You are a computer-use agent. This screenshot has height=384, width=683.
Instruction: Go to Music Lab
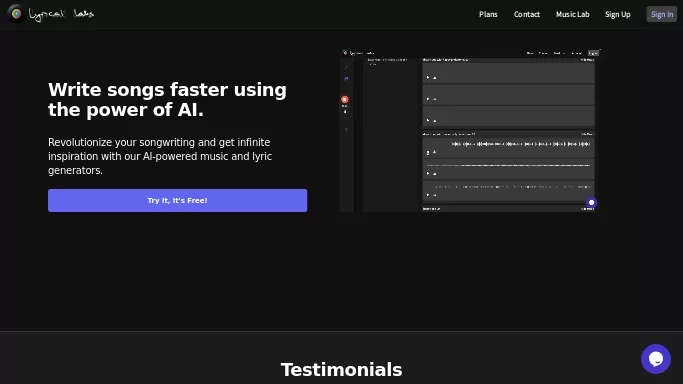[x=572, y=14]
